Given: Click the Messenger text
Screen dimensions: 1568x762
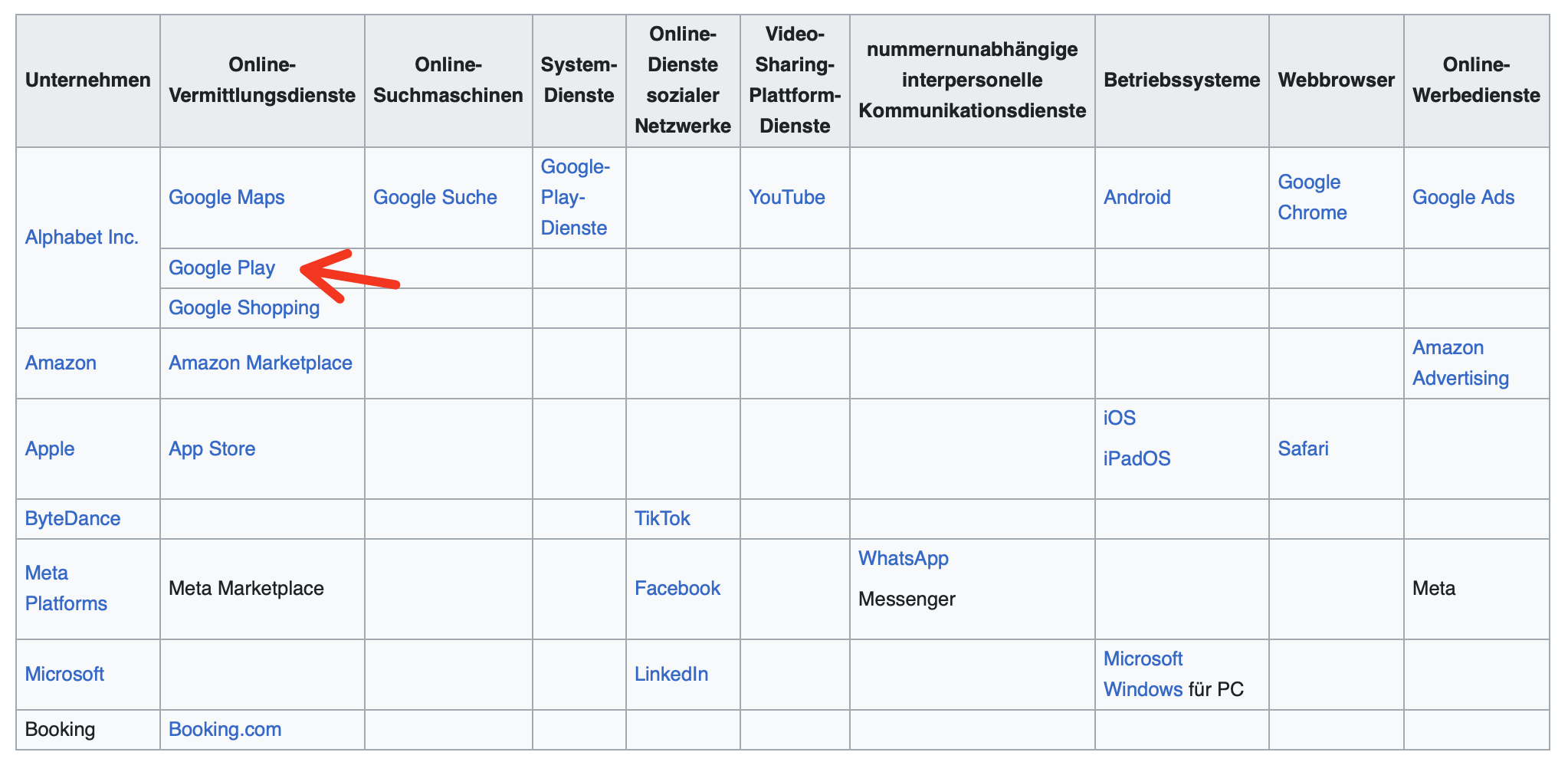Looking at the screenshot, I should pos(907,599).
